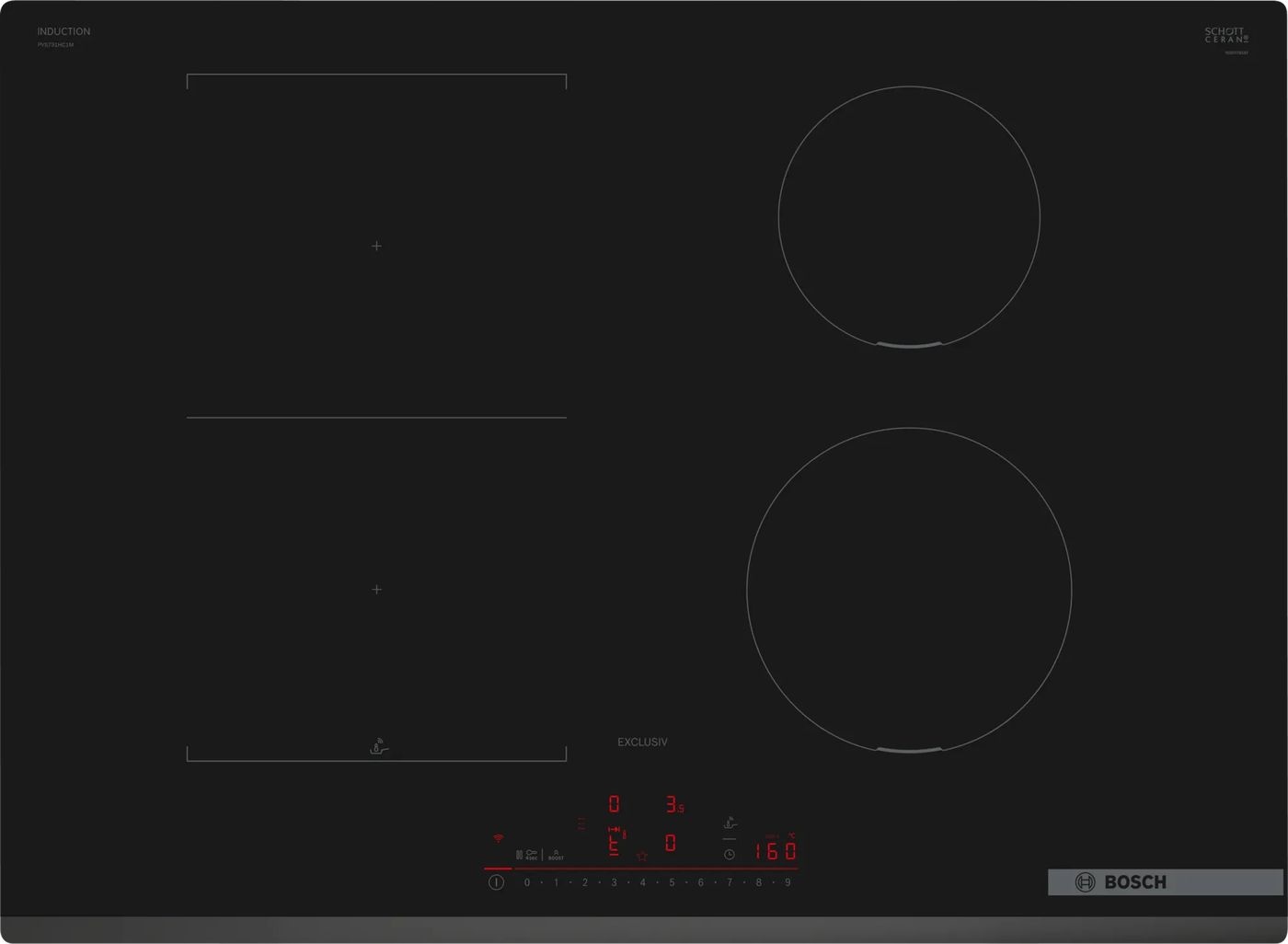Image resolution: width=1288 pixels, height=944 pixels.
Task: Activate the child lock key icon
Action: point(531,854)
